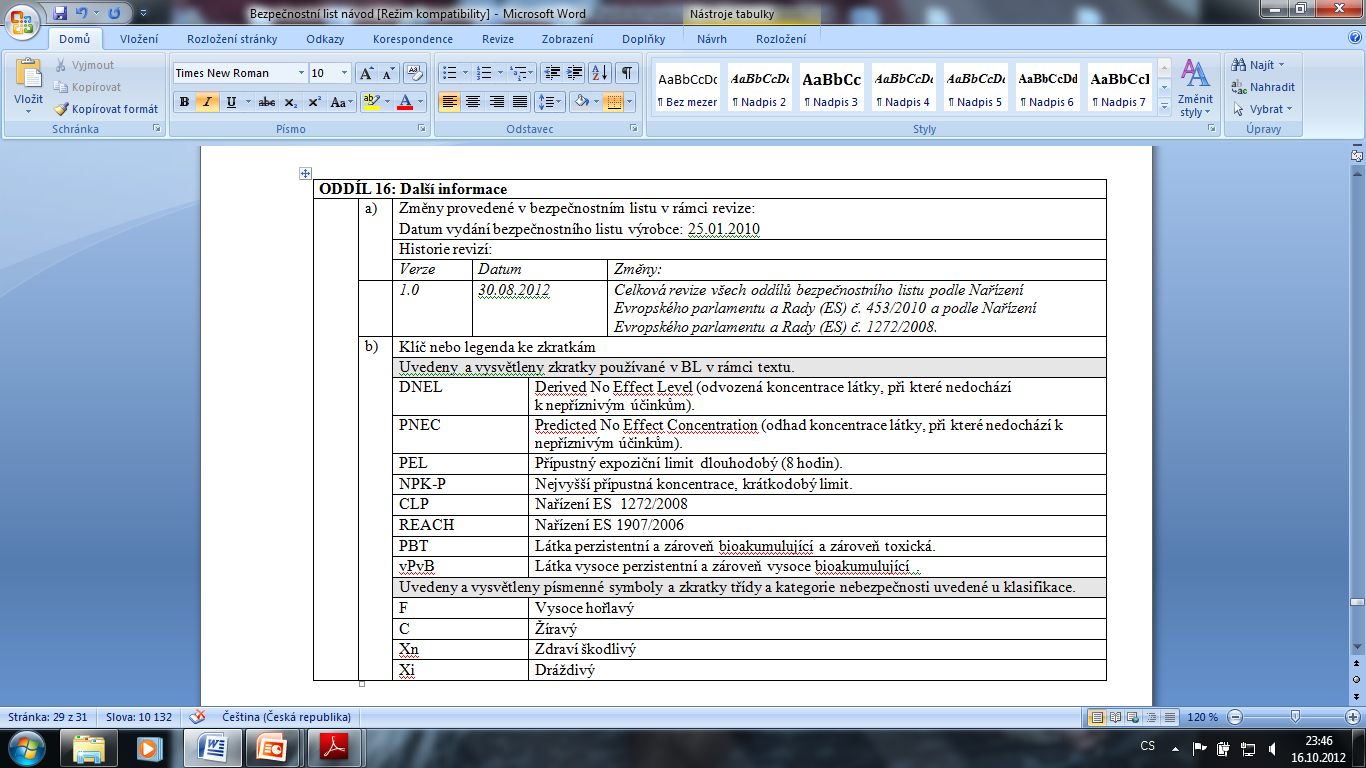Justify the text
Screen dimensions: 1366x768
(519, 102)
